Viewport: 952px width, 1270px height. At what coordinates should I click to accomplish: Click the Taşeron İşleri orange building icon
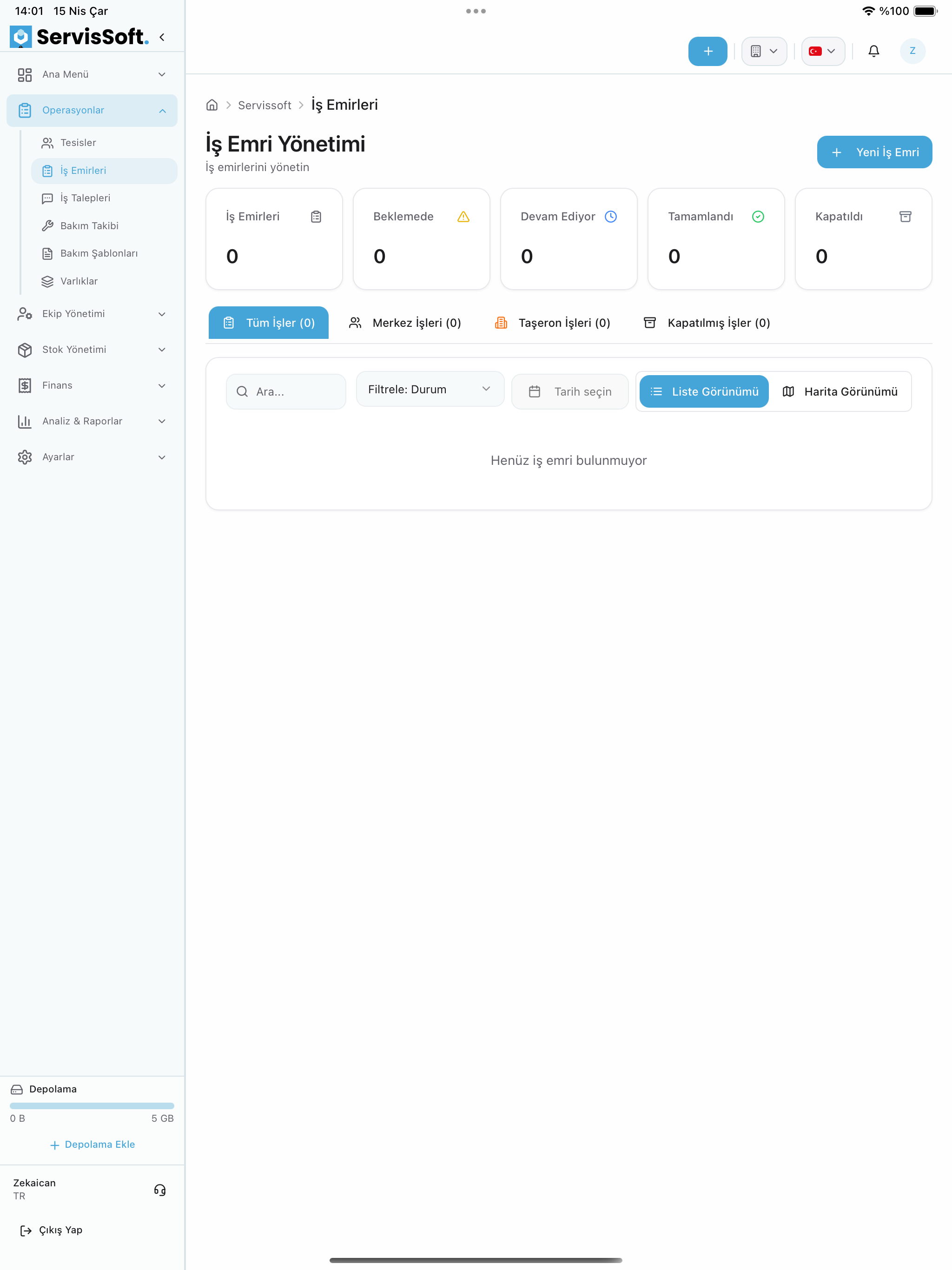[501, 323]
